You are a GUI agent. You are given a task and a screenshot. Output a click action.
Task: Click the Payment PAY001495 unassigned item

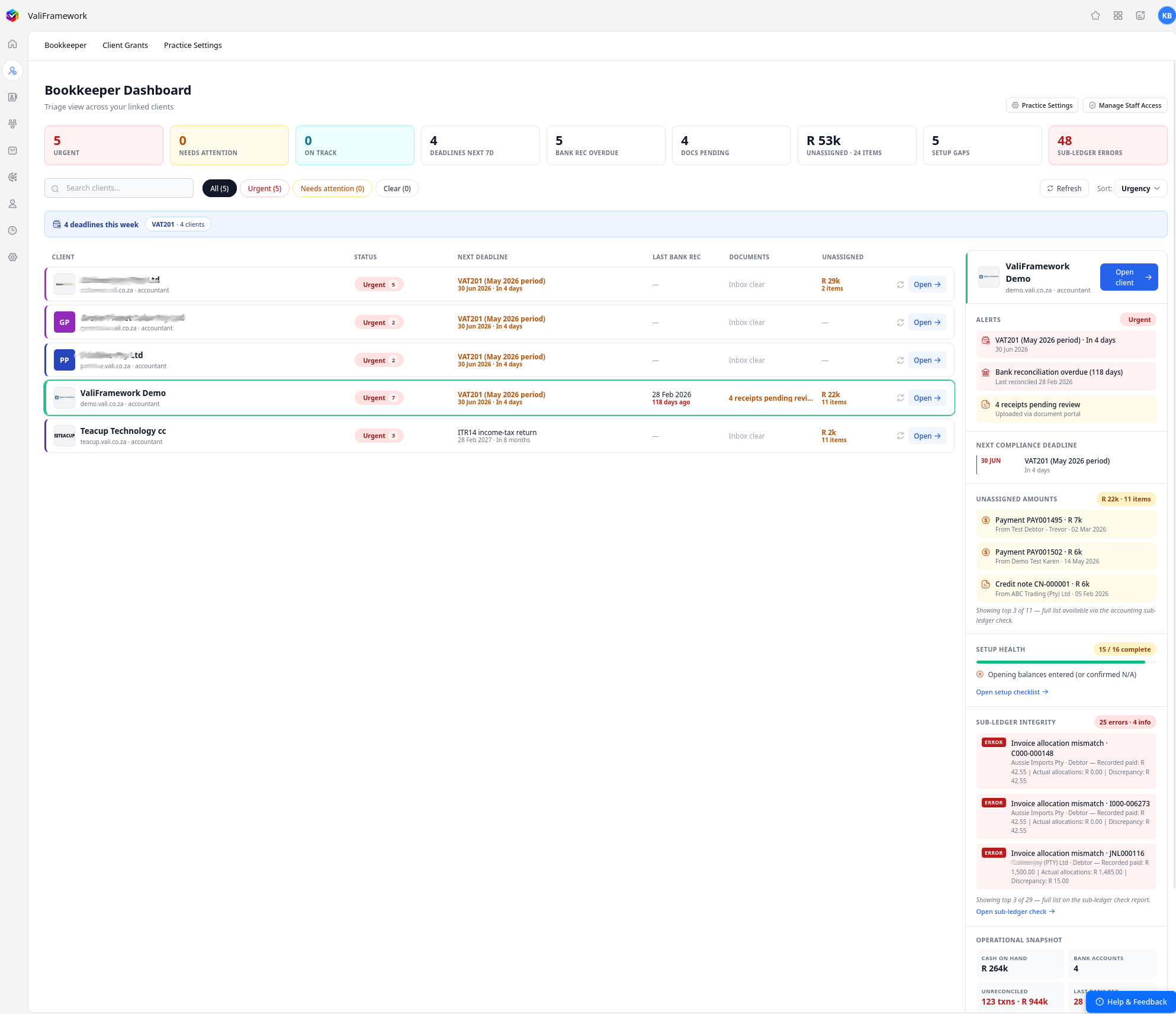pos(1066,524)
